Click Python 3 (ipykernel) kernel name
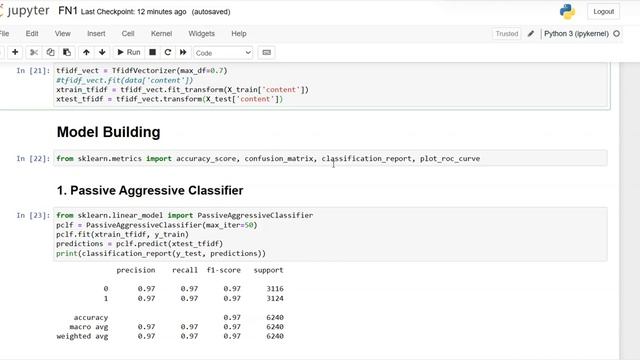 pos(576,33)
